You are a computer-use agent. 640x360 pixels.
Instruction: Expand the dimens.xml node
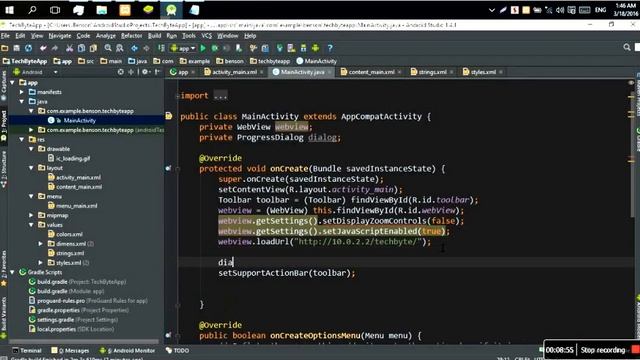[x=41, y=244]
